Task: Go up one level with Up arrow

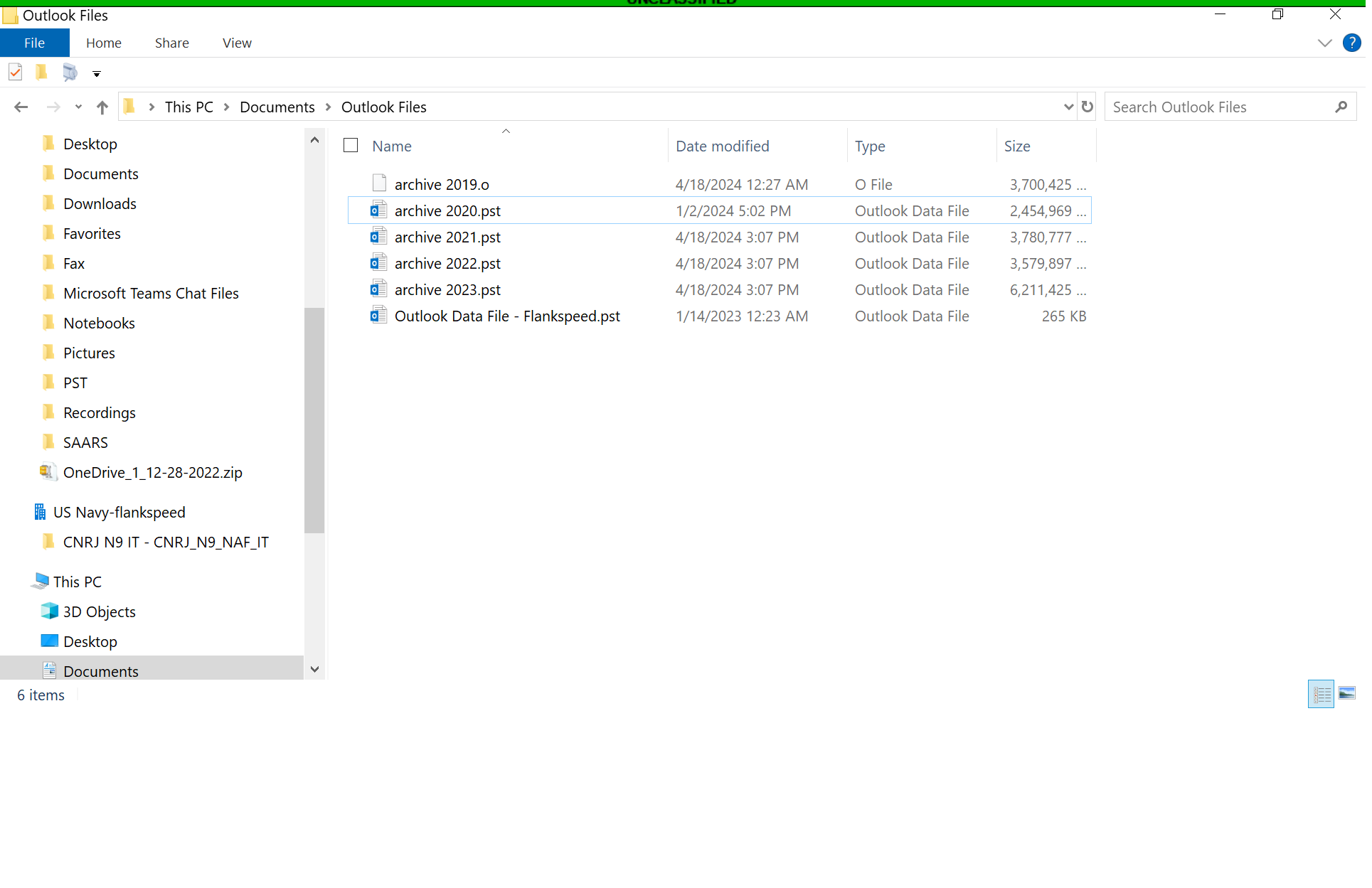Action: point(102,107)
